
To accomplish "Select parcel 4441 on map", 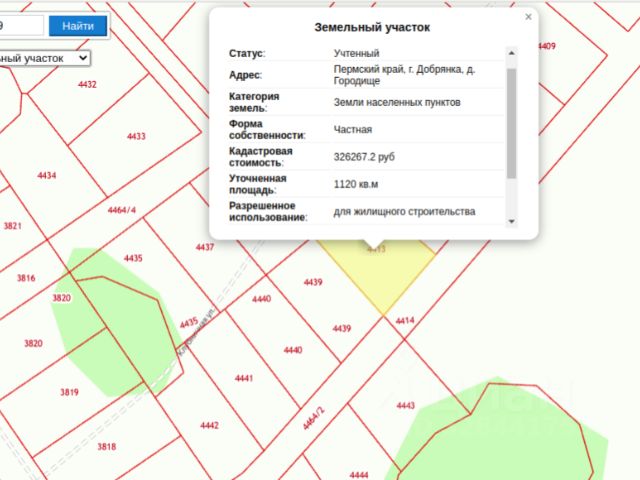I will [244, 379].
